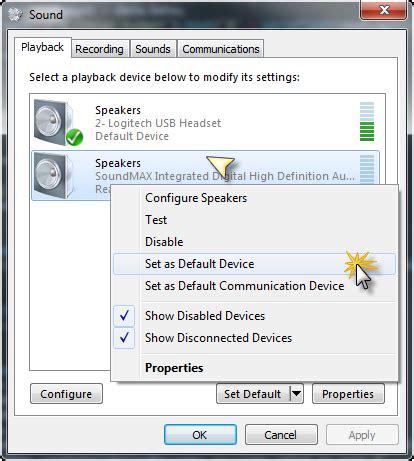Click the SoundMAX speakers device icon
414x461 pixels.
(x=55, y=175)
